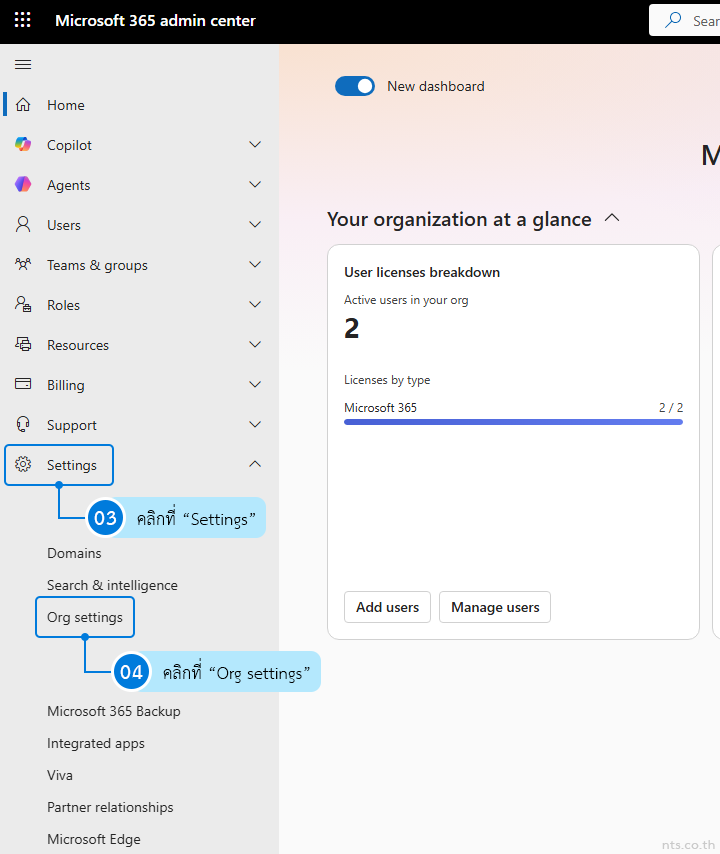
Task: Open Microsoft Edge settings
Action: (x=94, y=839)
